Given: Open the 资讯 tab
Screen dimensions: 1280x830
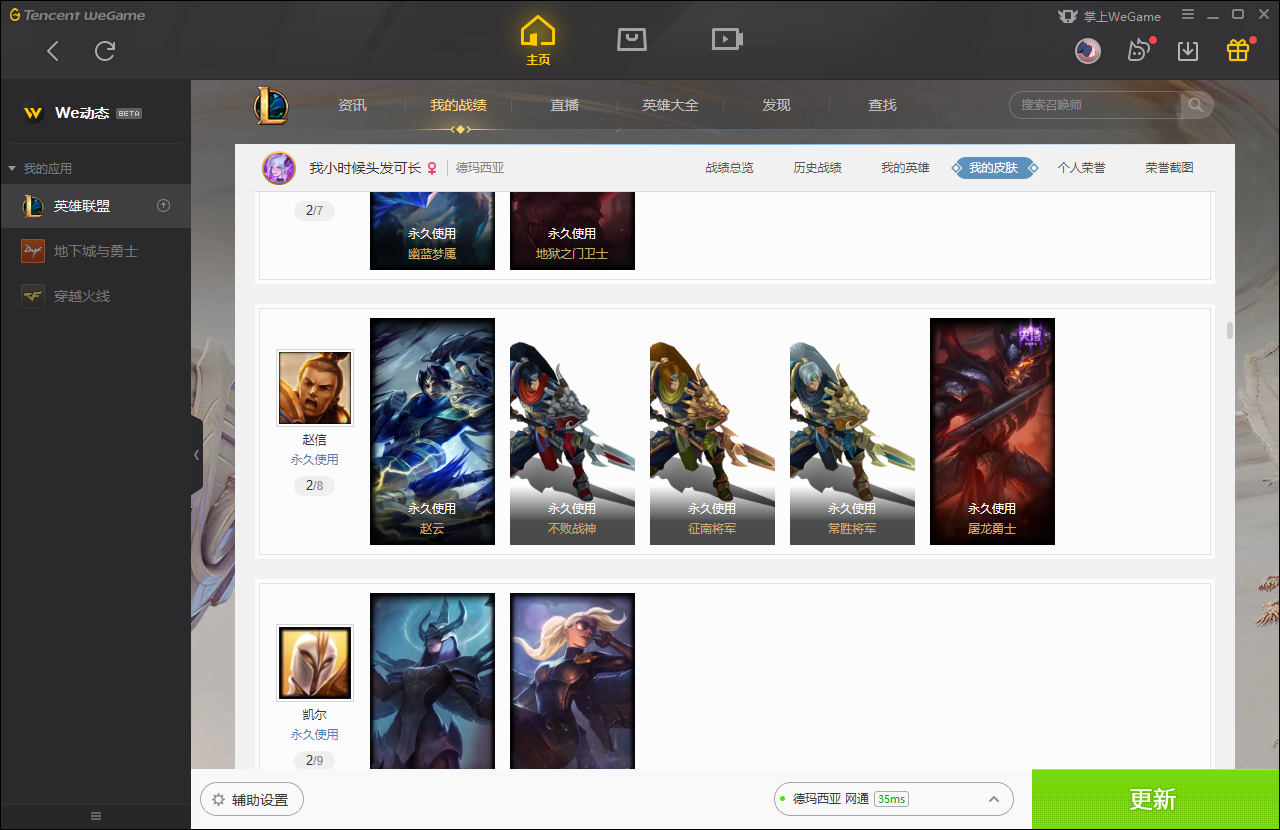Looking at the screenshot, I should [x=352, y=105].
